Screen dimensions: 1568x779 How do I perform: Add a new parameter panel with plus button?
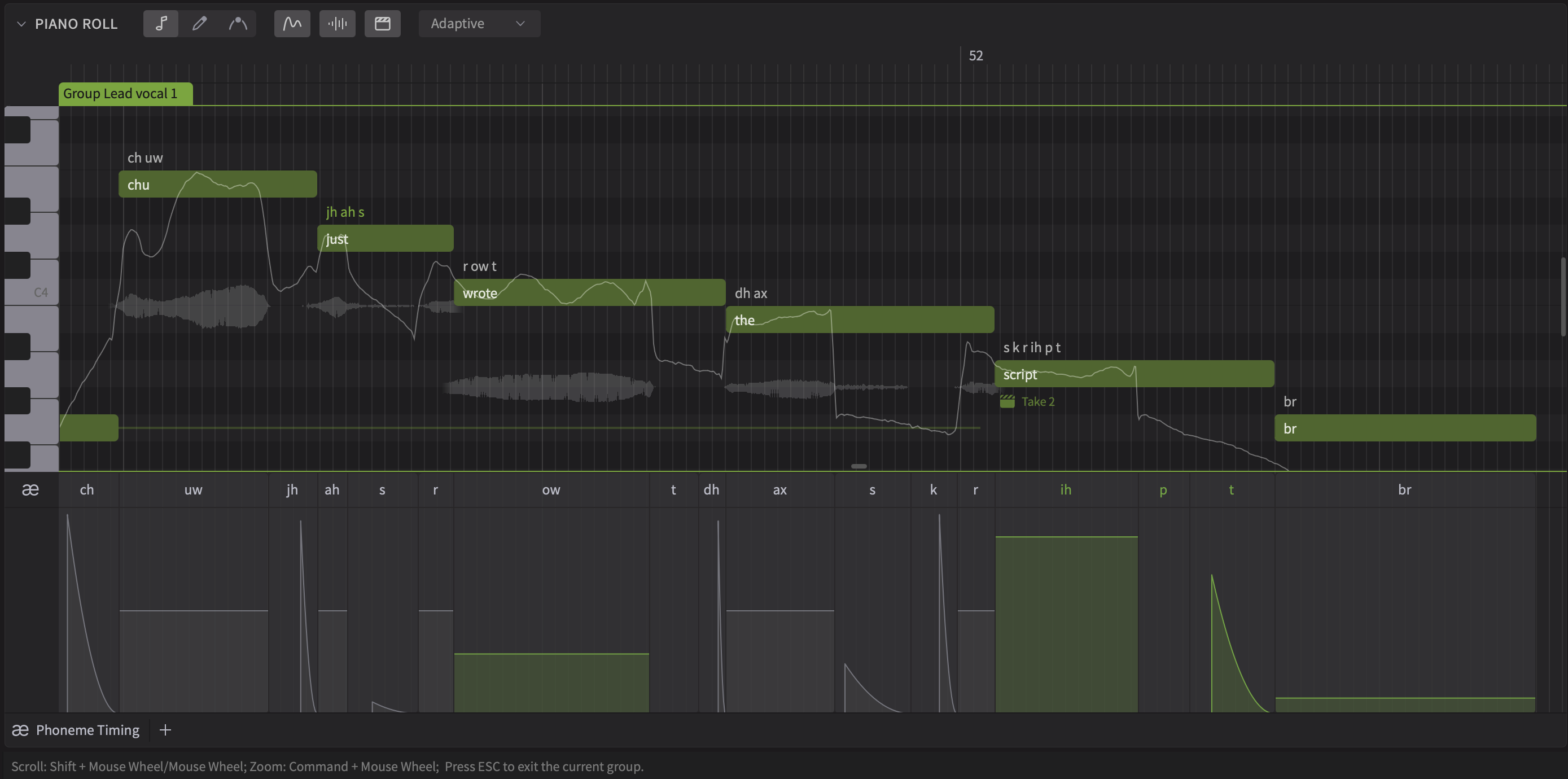164,730
